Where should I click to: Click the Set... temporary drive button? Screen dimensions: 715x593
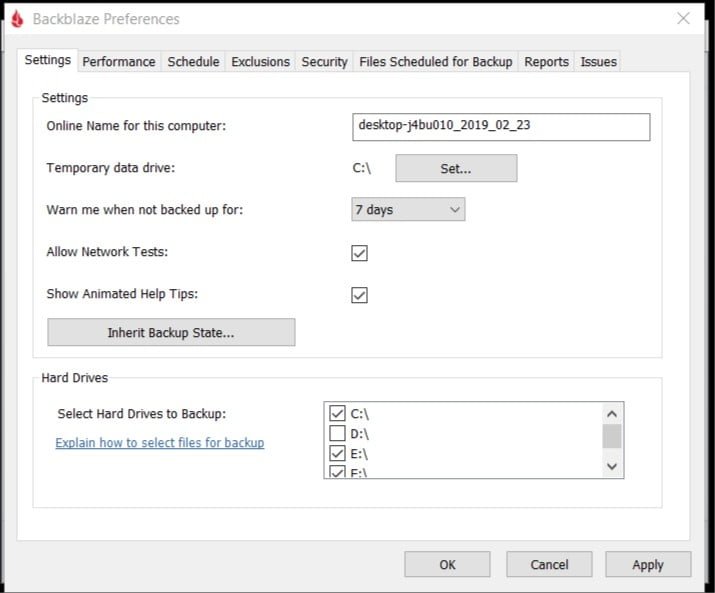click(x=456, y=168)
